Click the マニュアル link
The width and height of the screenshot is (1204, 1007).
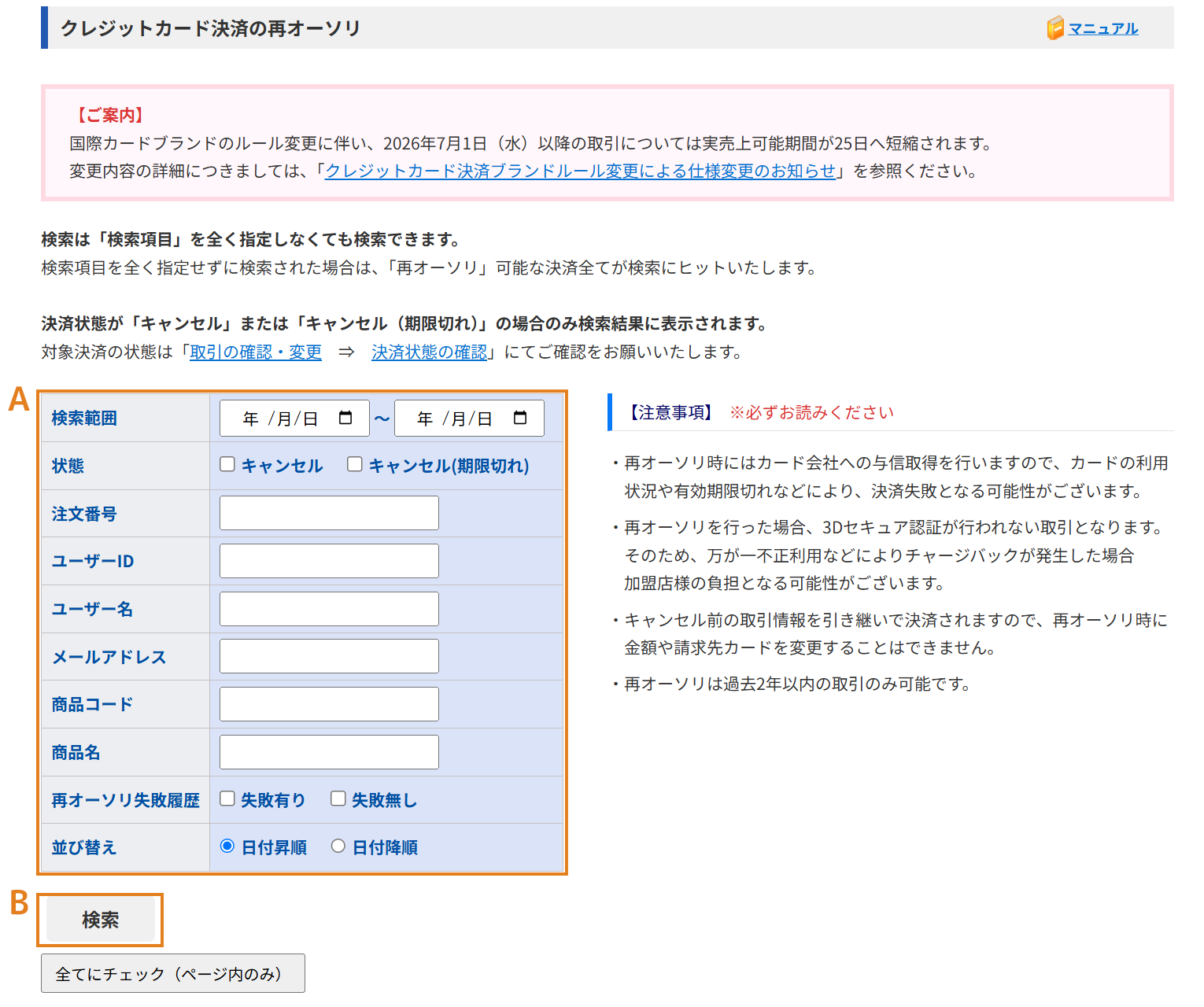click(x=1103, y=28)
